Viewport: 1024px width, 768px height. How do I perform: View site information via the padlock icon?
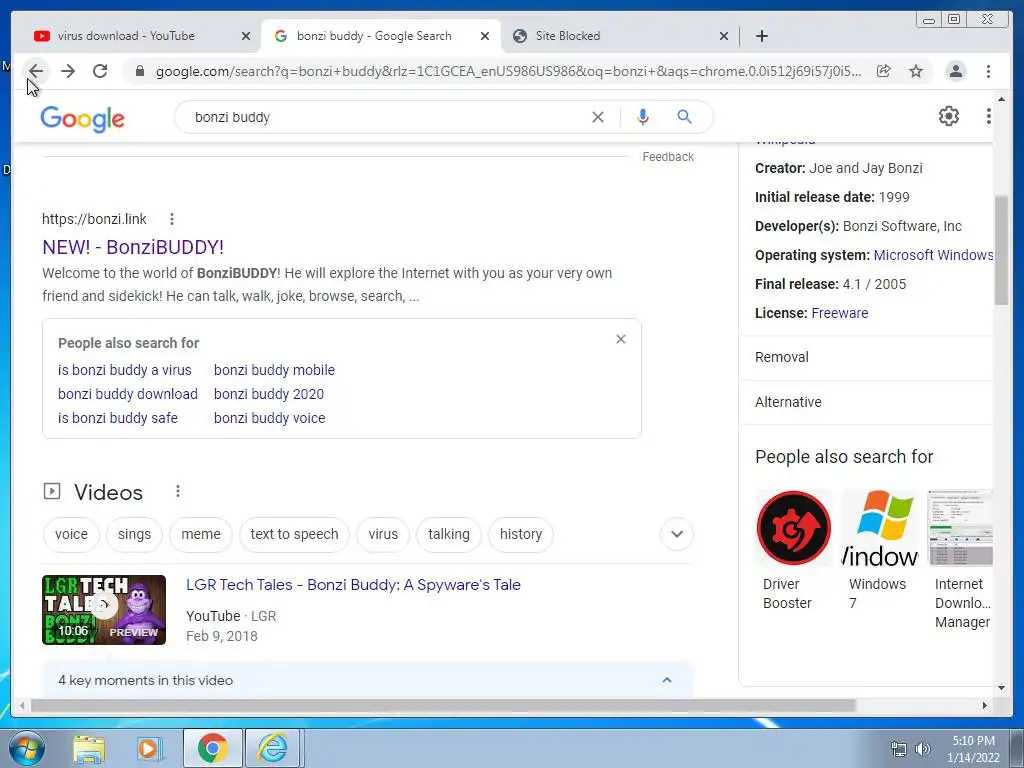139,71
